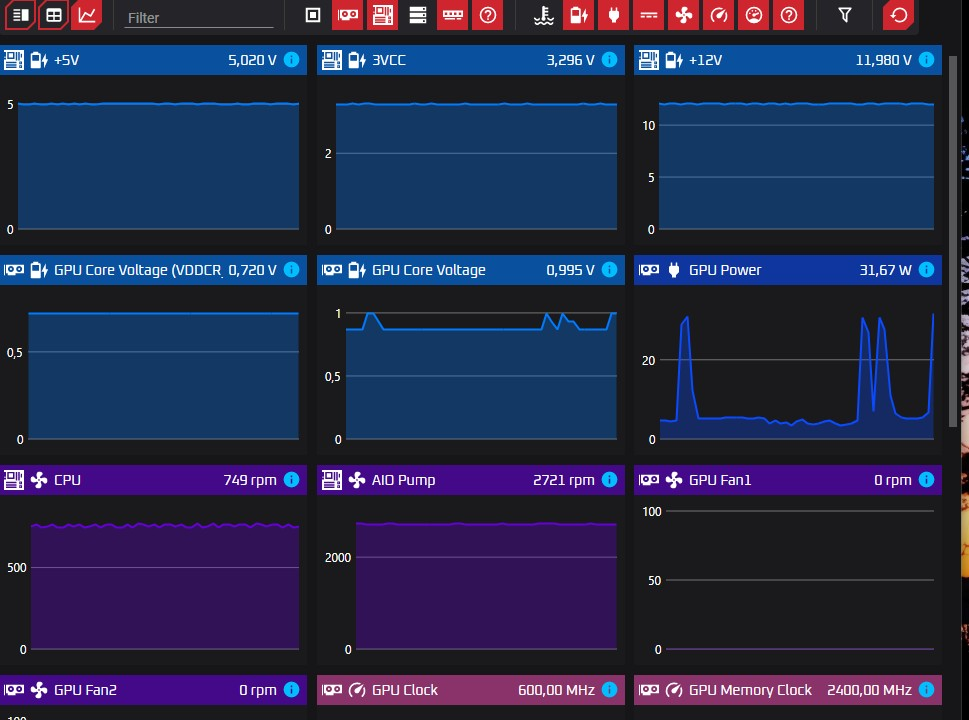Select the AIO Pump card title

click(x=404, y=480)
